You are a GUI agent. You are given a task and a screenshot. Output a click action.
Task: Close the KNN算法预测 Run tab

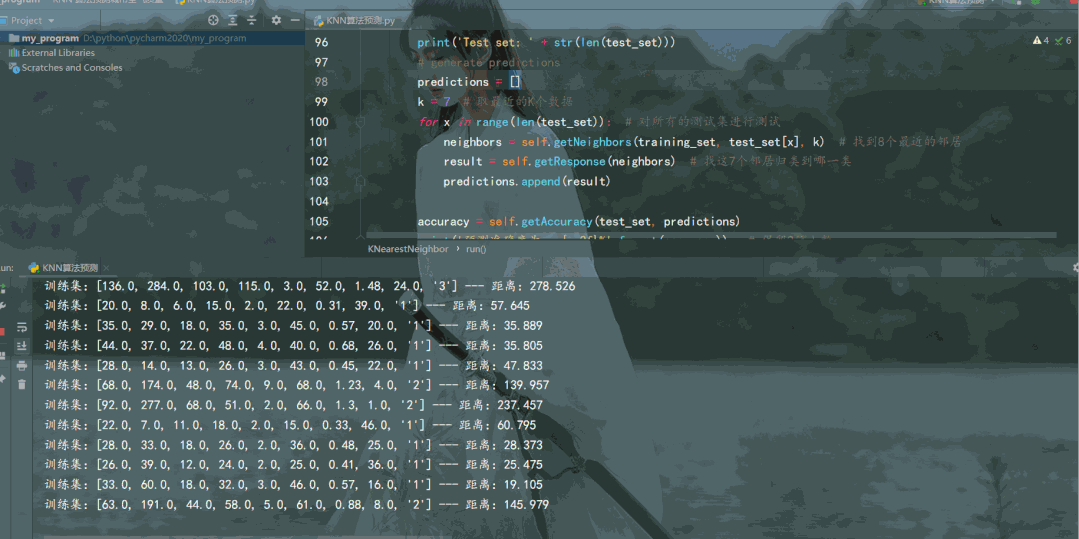(107, 267)
